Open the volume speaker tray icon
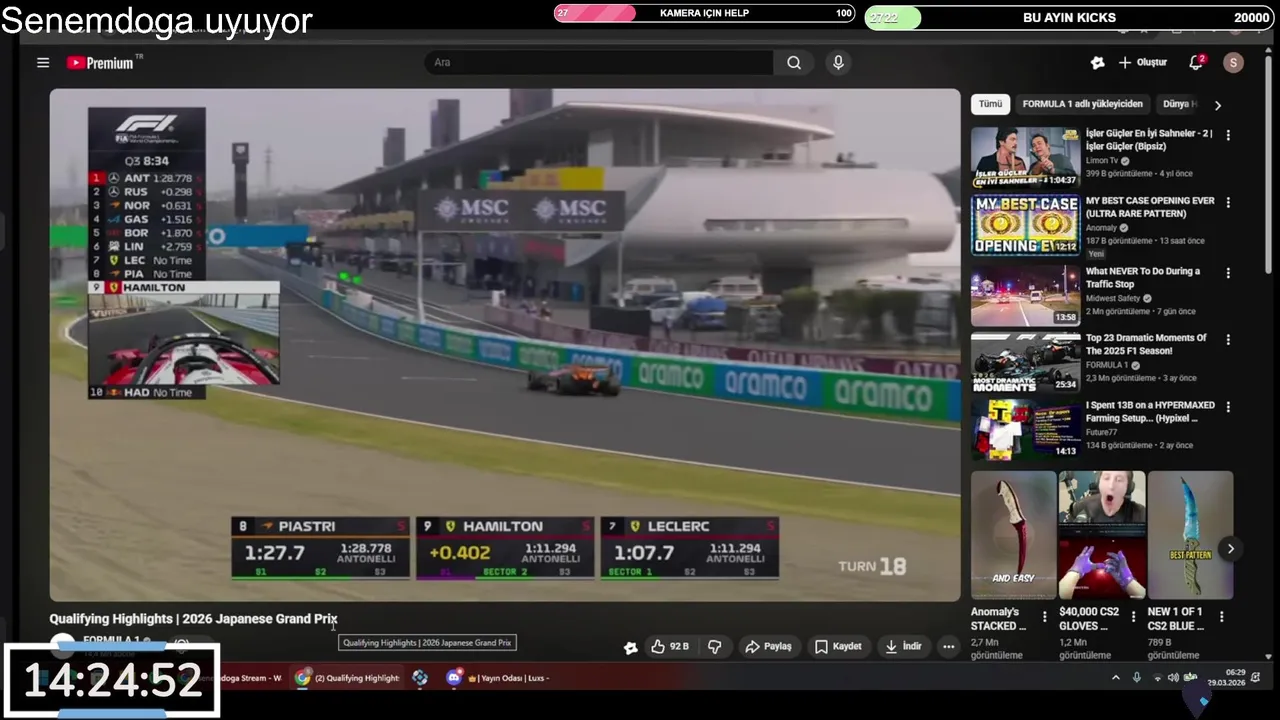The height and width of the screenshot is (720, 1280). 1173,678
